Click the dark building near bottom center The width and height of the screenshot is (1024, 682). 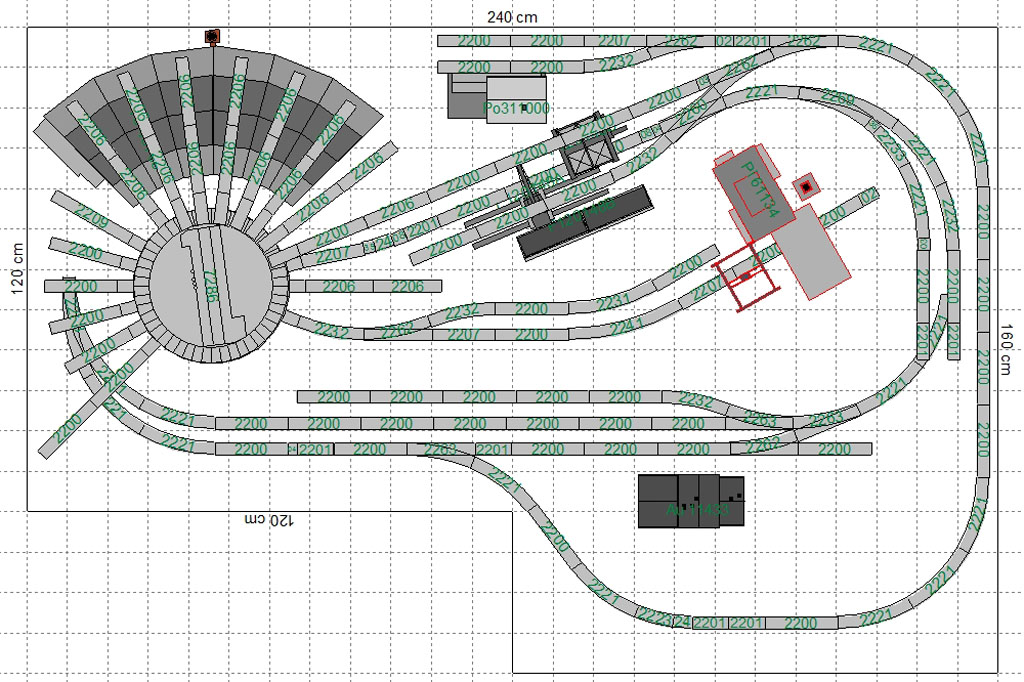[x=692, y=501]
